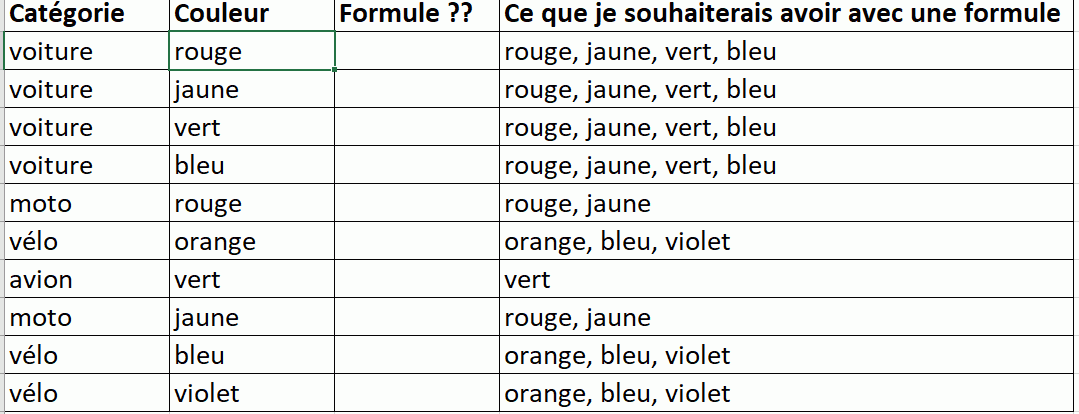1079x414 pixels.
Task: Select the "violet" color cell
Action: (250, 393)
